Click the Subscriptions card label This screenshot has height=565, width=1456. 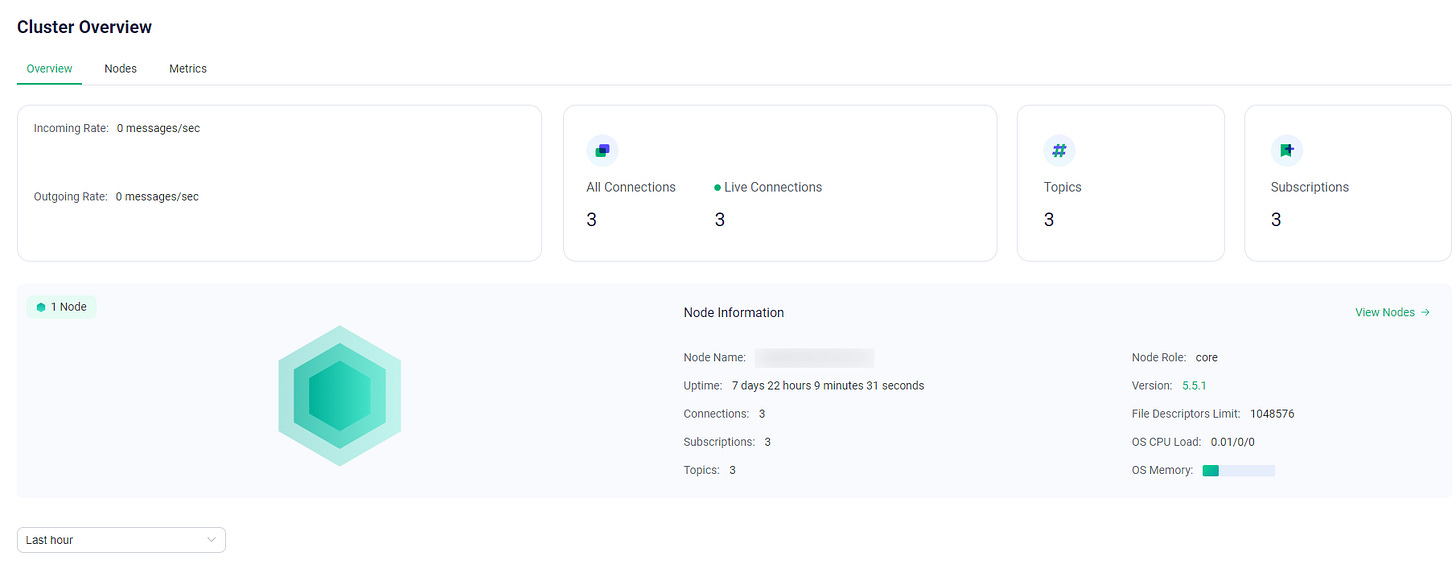(x=1310, y=187)
